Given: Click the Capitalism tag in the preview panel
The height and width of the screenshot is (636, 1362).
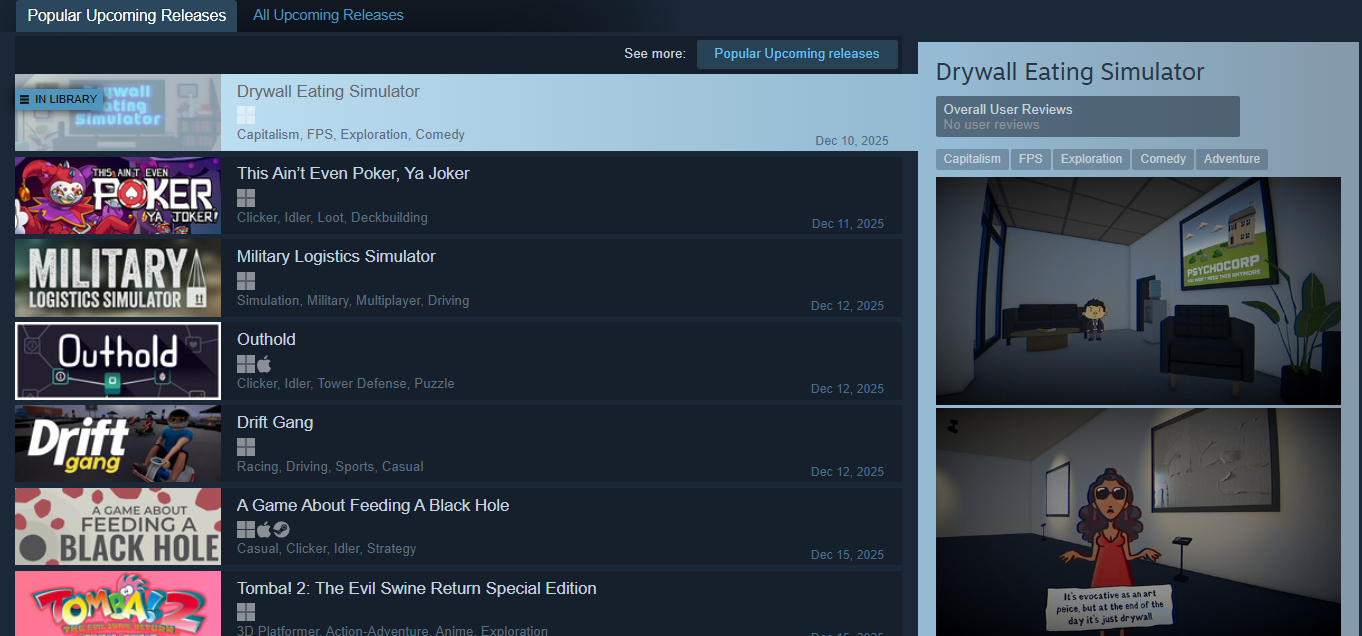Looking at the screenshot, I should coord(972,159).
